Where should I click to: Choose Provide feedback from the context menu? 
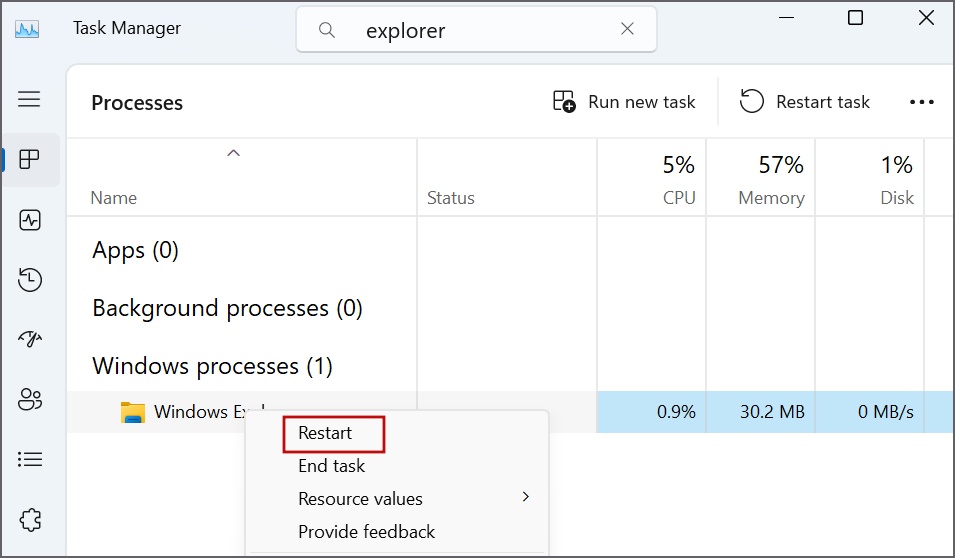(x=367, y=532)
